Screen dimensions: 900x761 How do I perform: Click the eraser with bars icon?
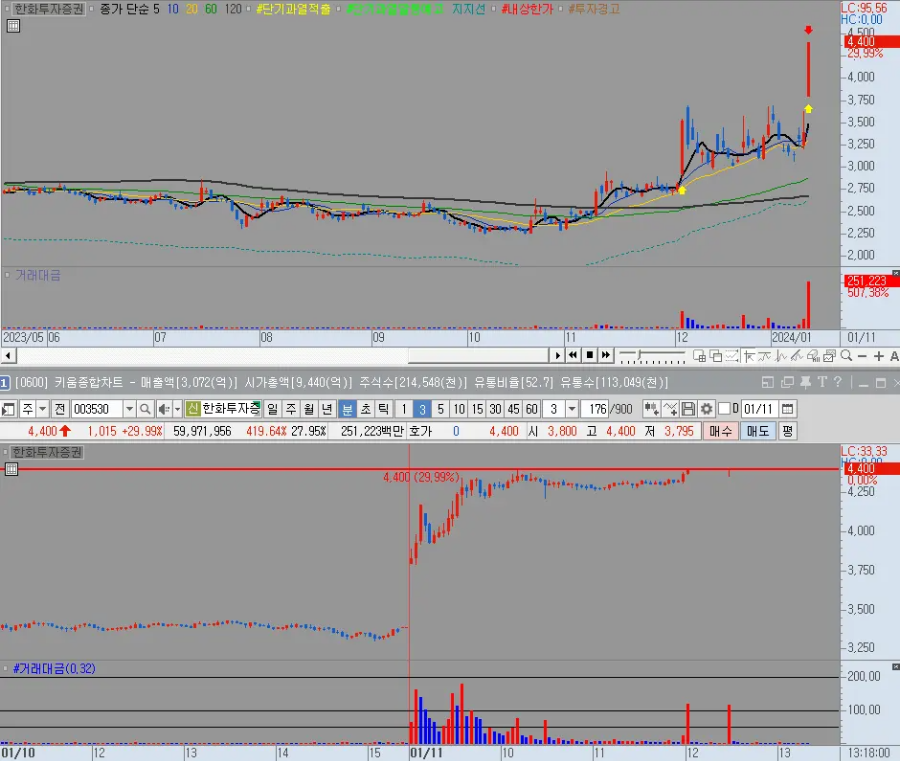coord(813,356)
